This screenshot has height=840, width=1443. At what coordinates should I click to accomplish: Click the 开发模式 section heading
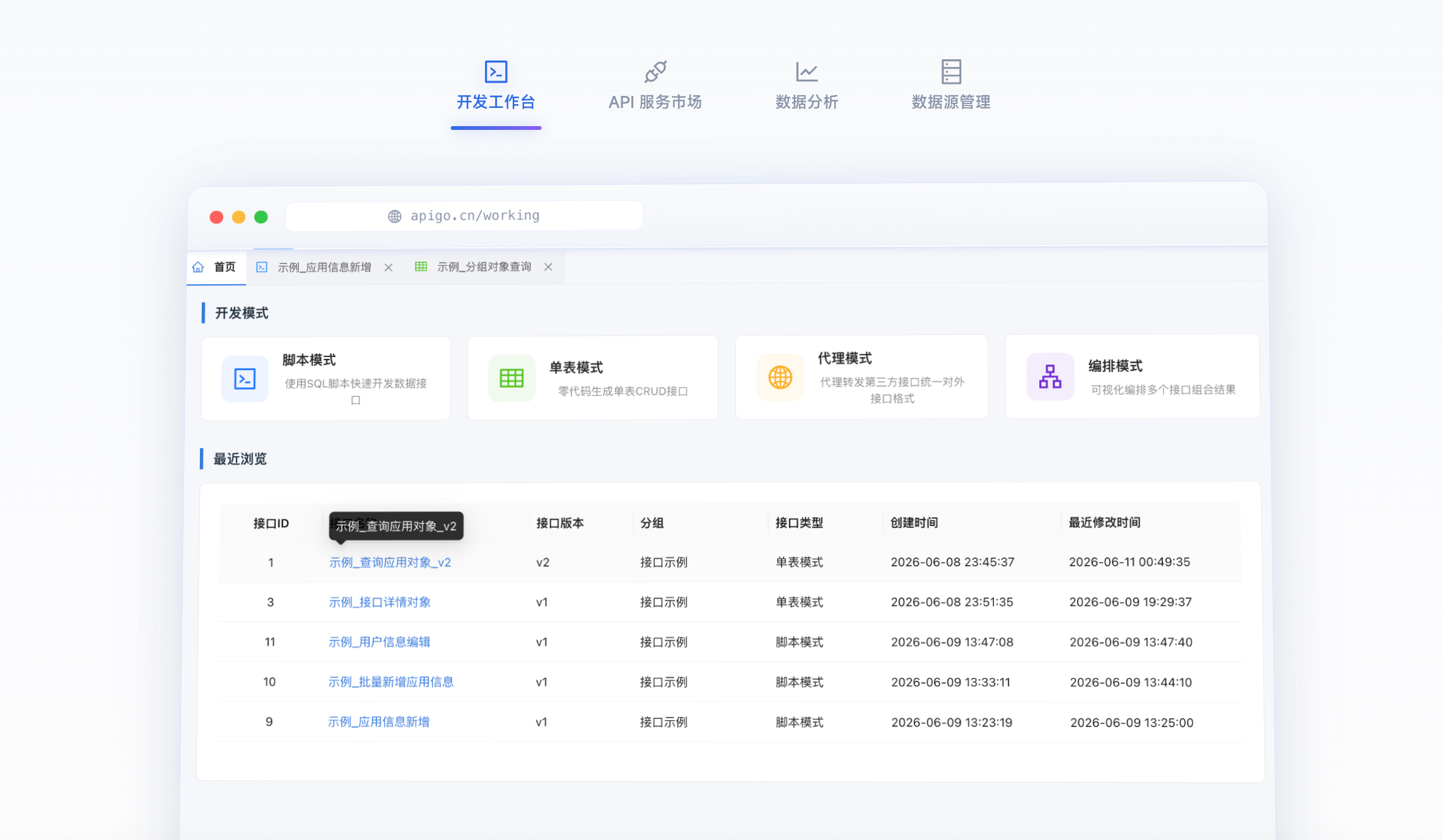[x=242, y=313]
